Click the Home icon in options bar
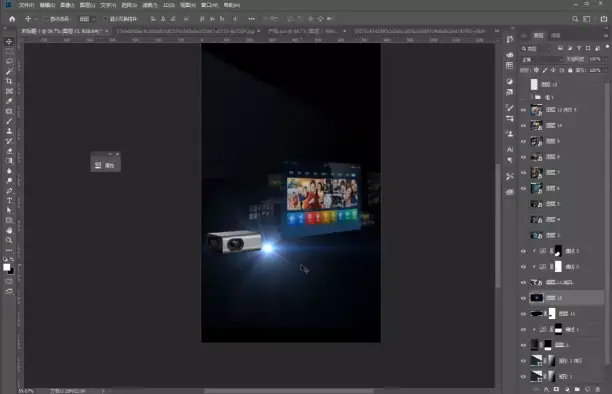 12,19
